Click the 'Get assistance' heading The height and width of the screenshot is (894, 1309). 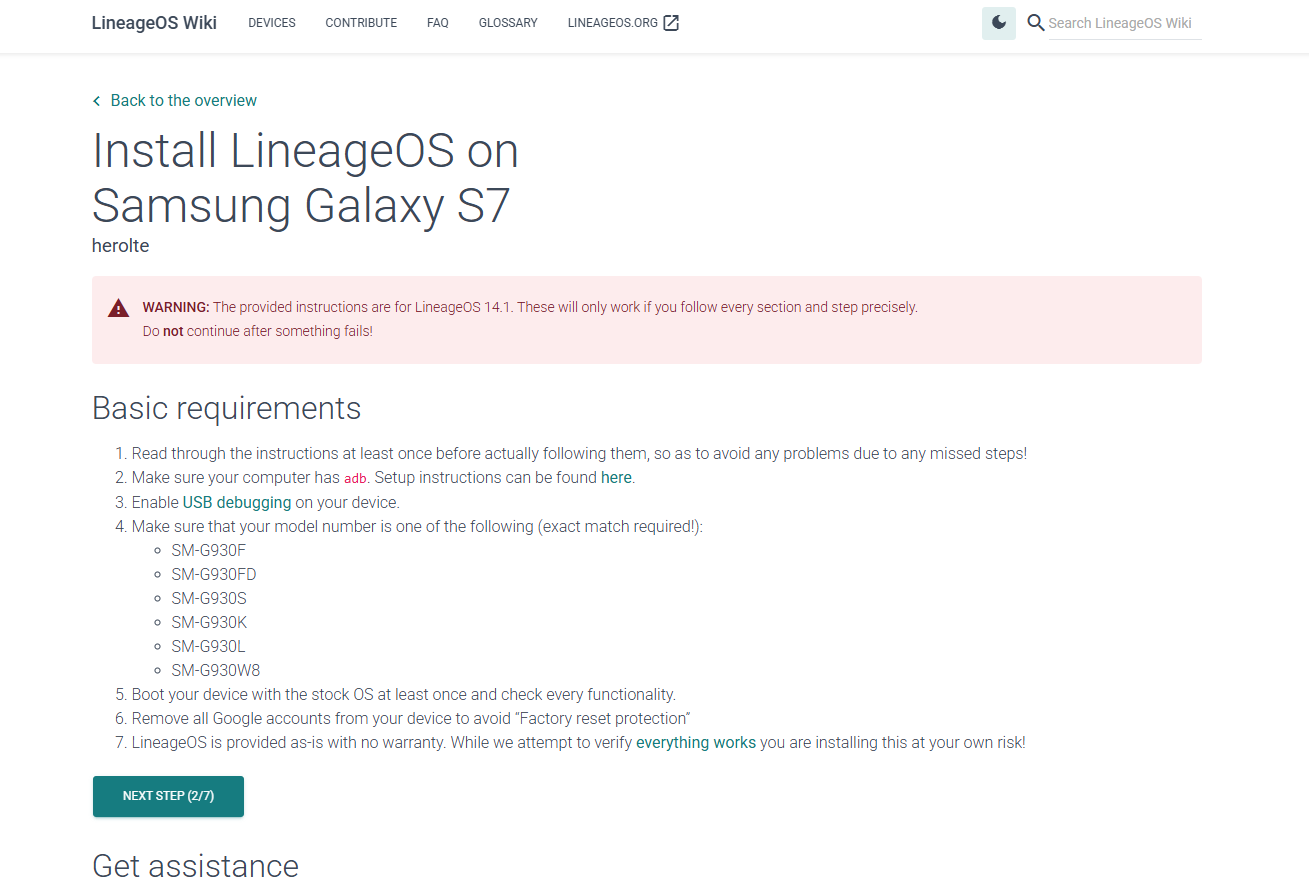pyautogui.click(x=195, y=866)
